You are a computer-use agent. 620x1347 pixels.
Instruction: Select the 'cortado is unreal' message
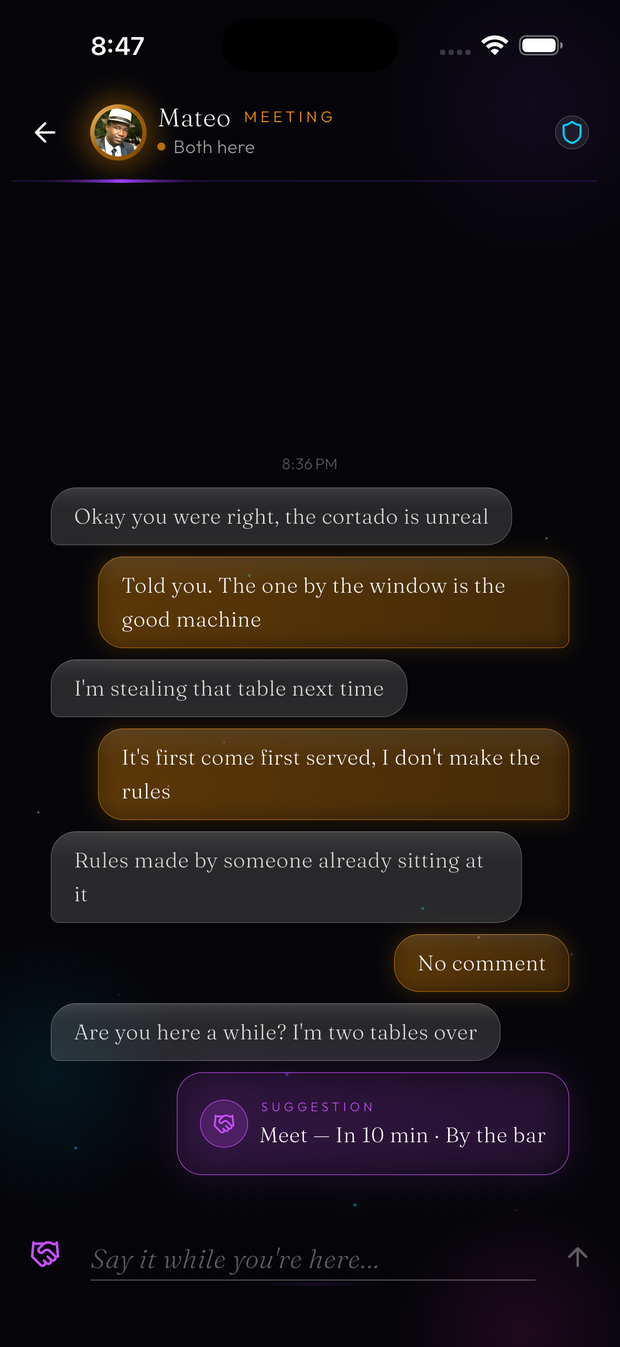tap(281, 516)
